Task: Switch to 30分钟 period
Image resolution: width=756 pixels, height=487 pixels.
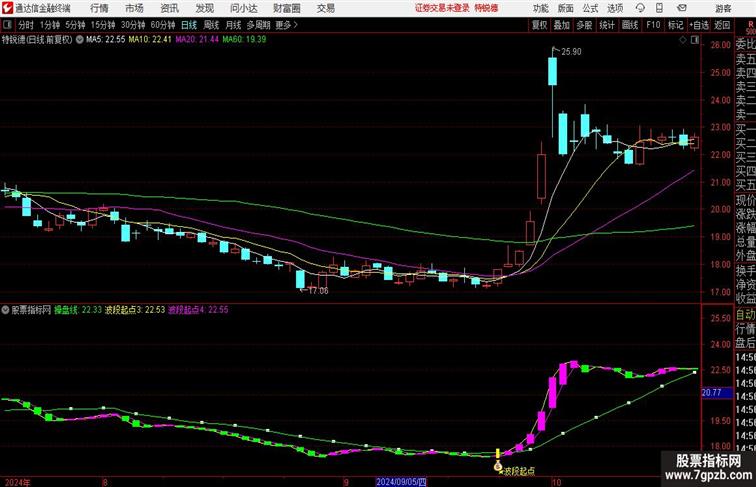Action: click(x=133, y=25)
